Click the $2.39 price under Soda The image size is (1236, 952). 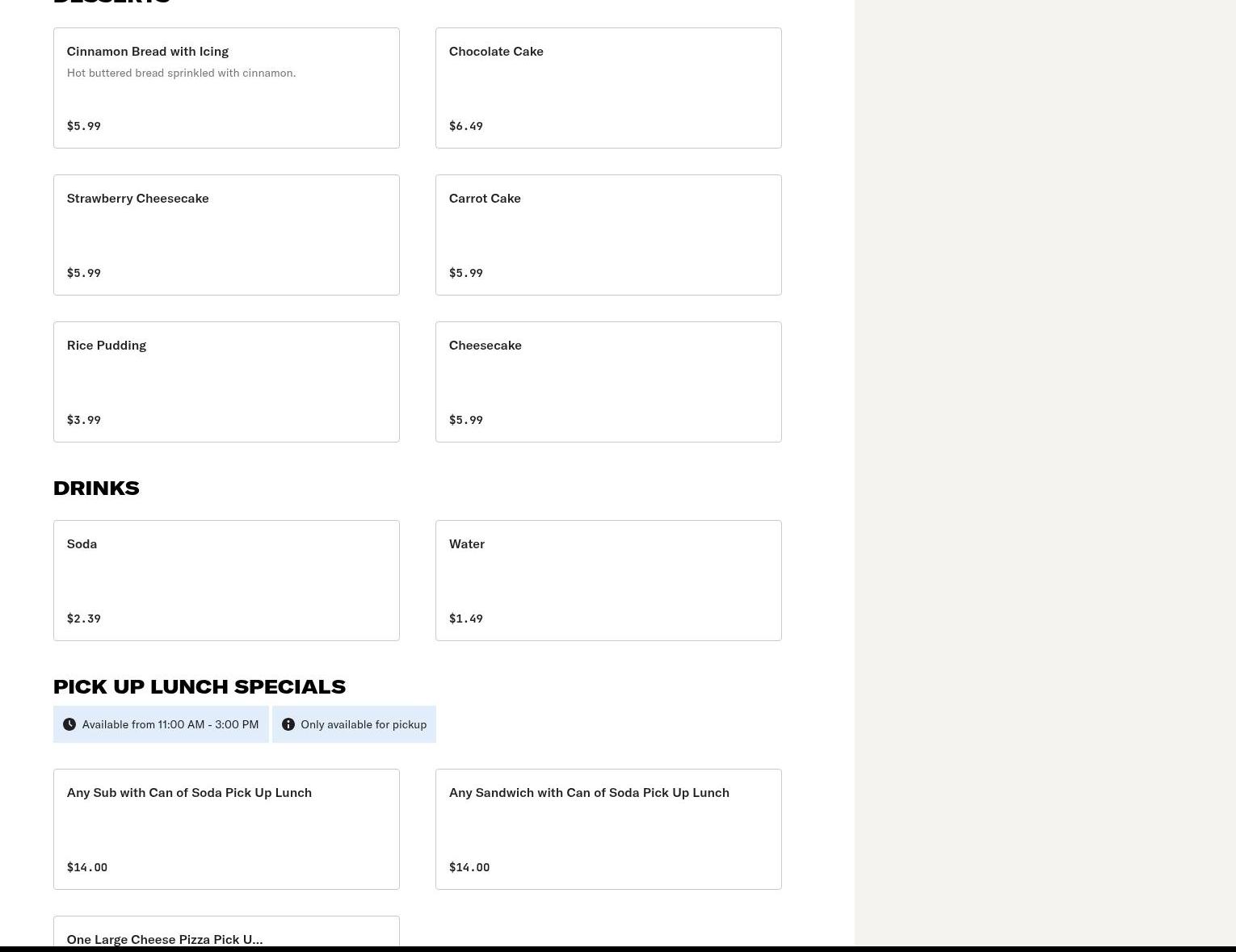click(x=84, y=619)
